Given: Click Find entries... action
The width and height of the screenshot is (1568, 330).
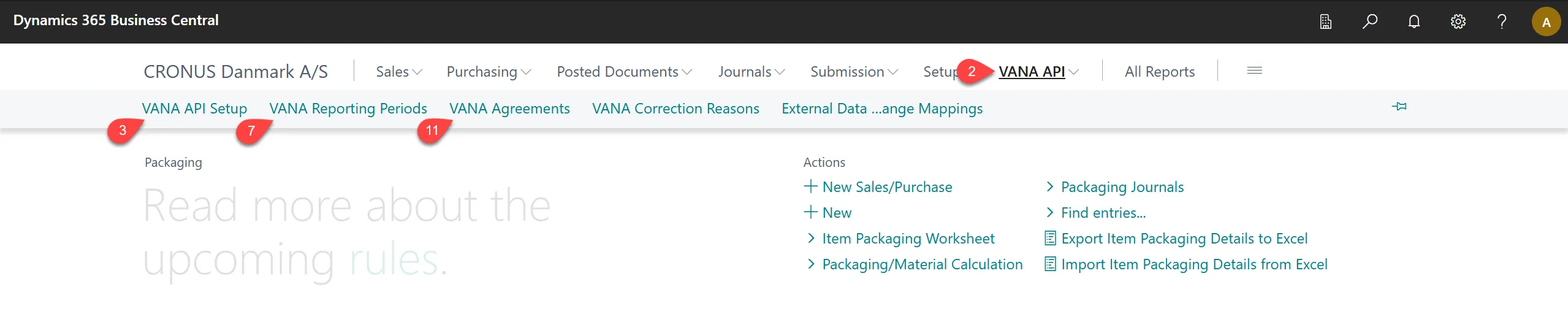Looking at the screenshot, I should pos(1103,213).
